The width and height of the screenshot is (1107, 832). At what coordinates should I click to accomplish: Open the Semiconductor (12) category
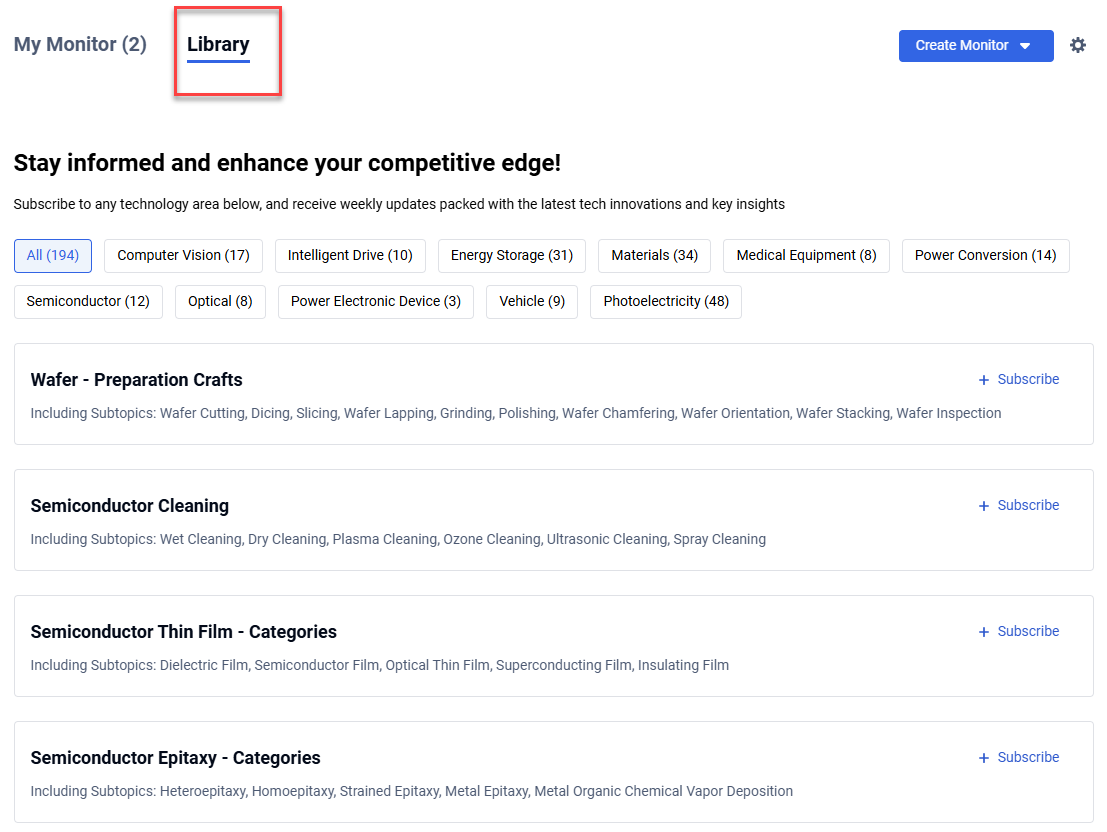88,301
